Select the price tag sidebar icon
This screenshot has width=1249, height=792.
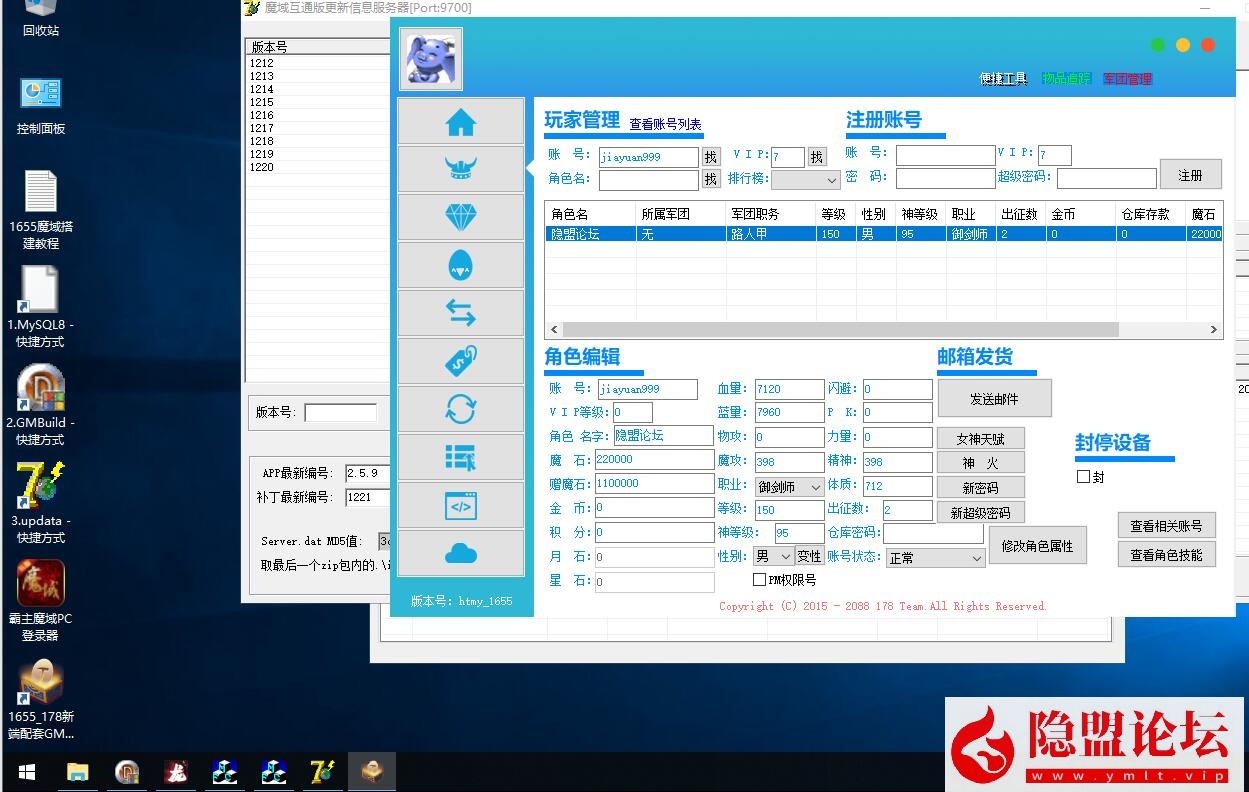tap(460, 361)
